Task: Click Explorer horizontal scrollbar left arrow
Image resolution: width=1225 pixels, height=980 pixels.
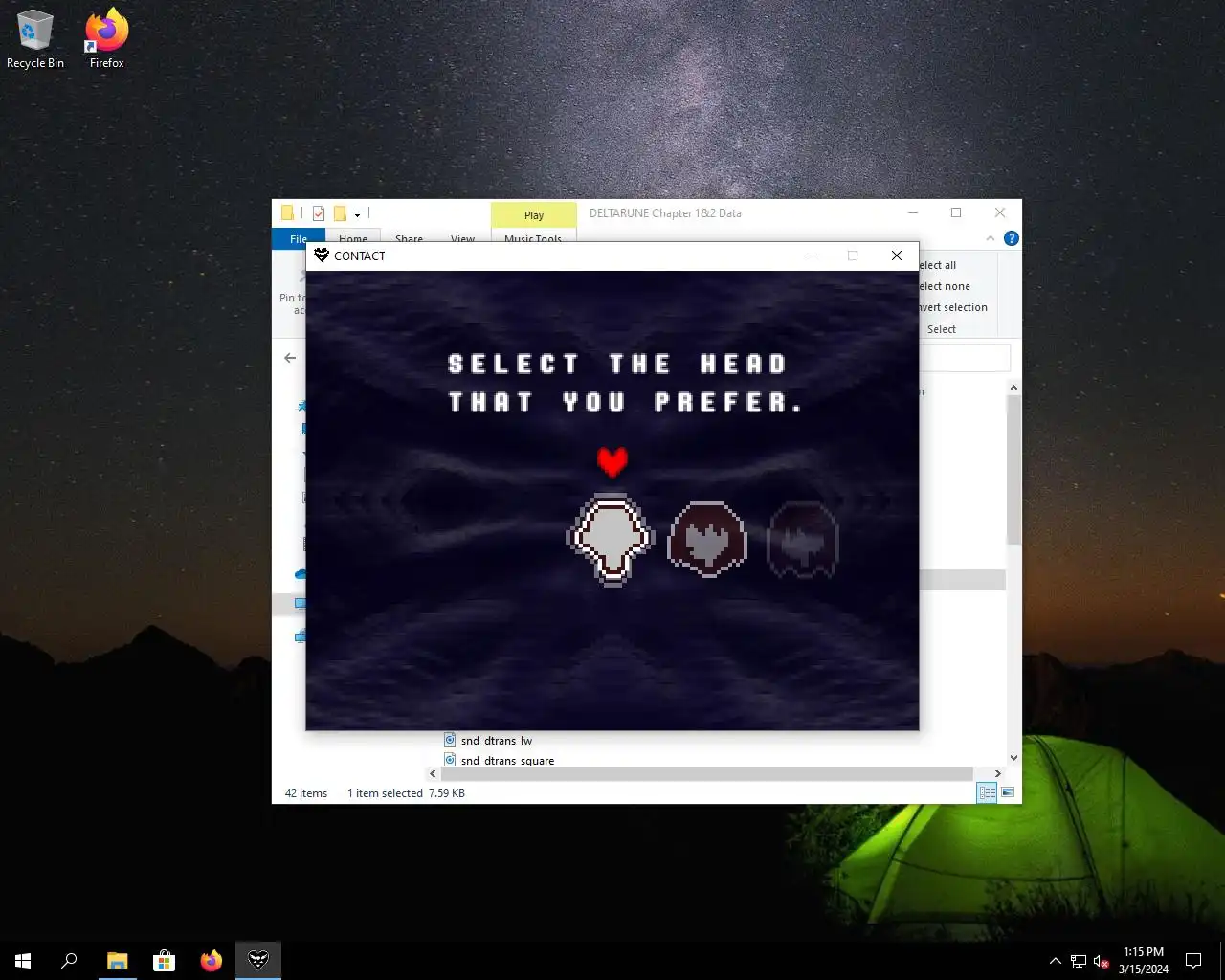Action: click(433, 773)
